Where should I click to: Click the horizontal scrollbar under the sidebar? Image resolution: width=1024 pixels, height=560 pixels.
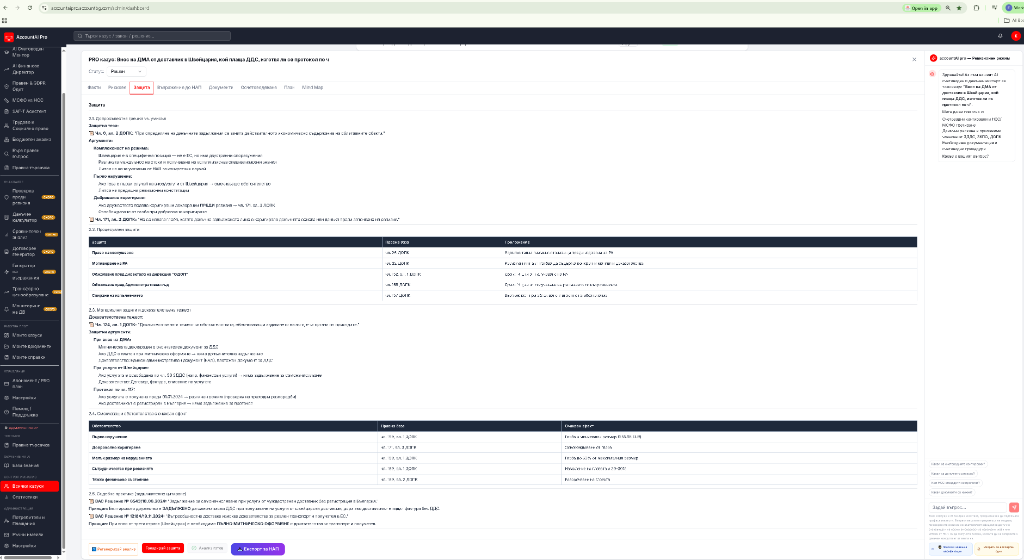click(27, 557)
